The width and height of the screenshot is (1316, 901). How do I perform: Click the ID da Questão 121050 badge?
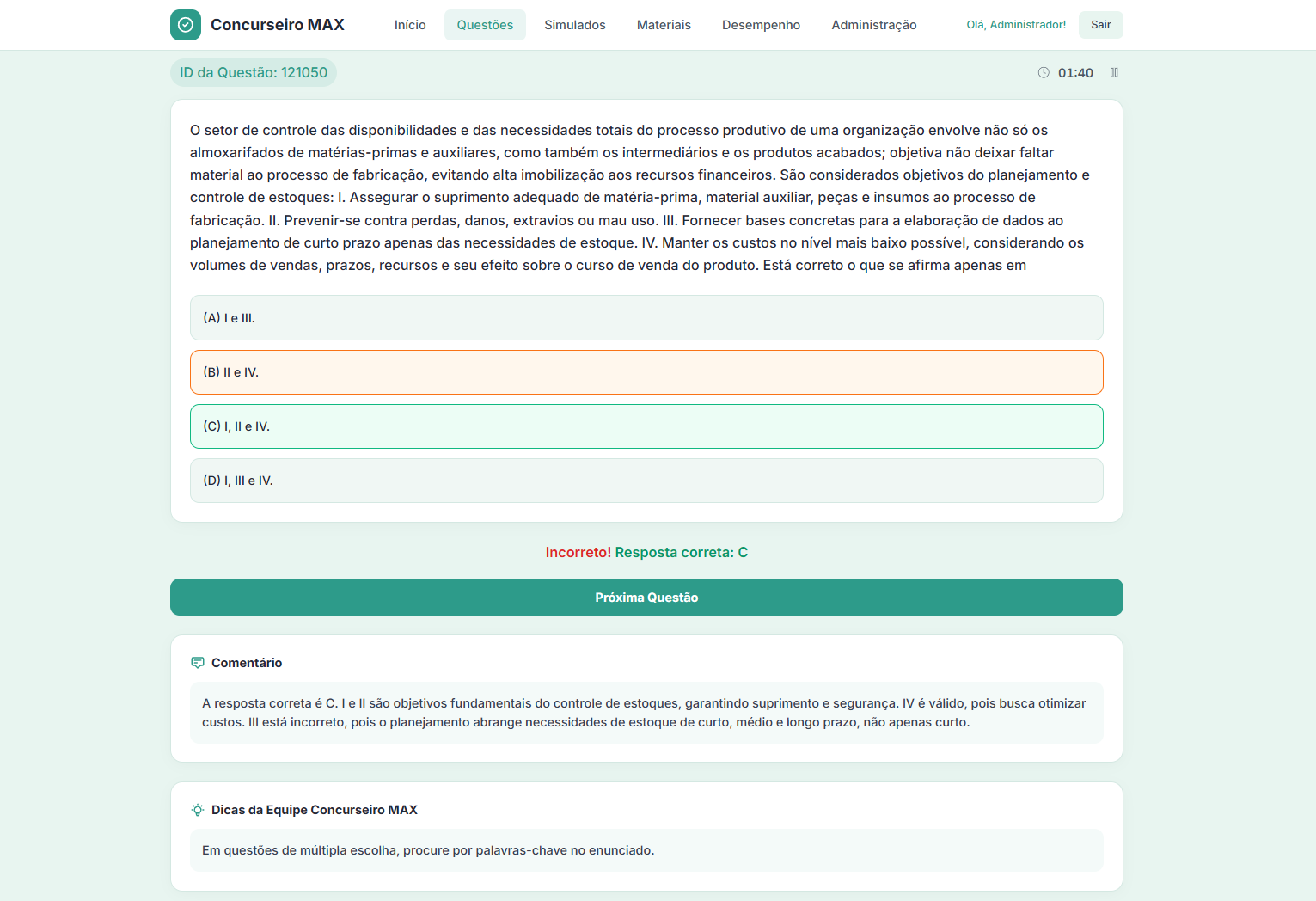pyautogui.click(x=254, y=73)
